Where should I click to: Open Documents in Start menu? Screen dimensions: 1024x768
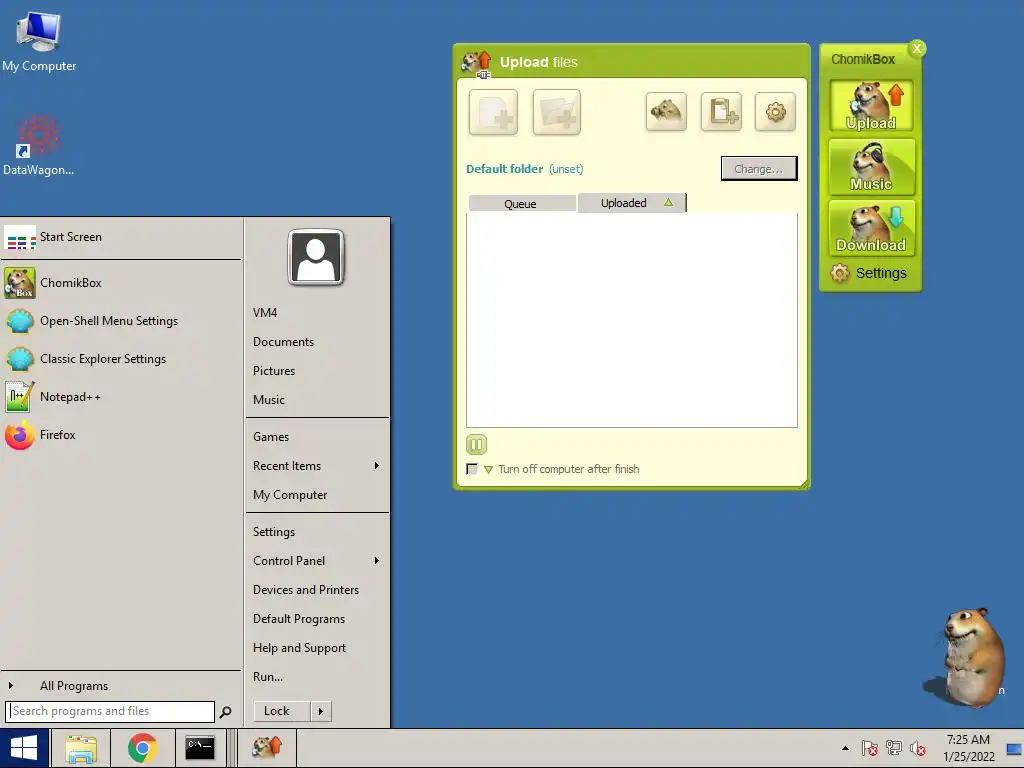click(x=317, y=342)
